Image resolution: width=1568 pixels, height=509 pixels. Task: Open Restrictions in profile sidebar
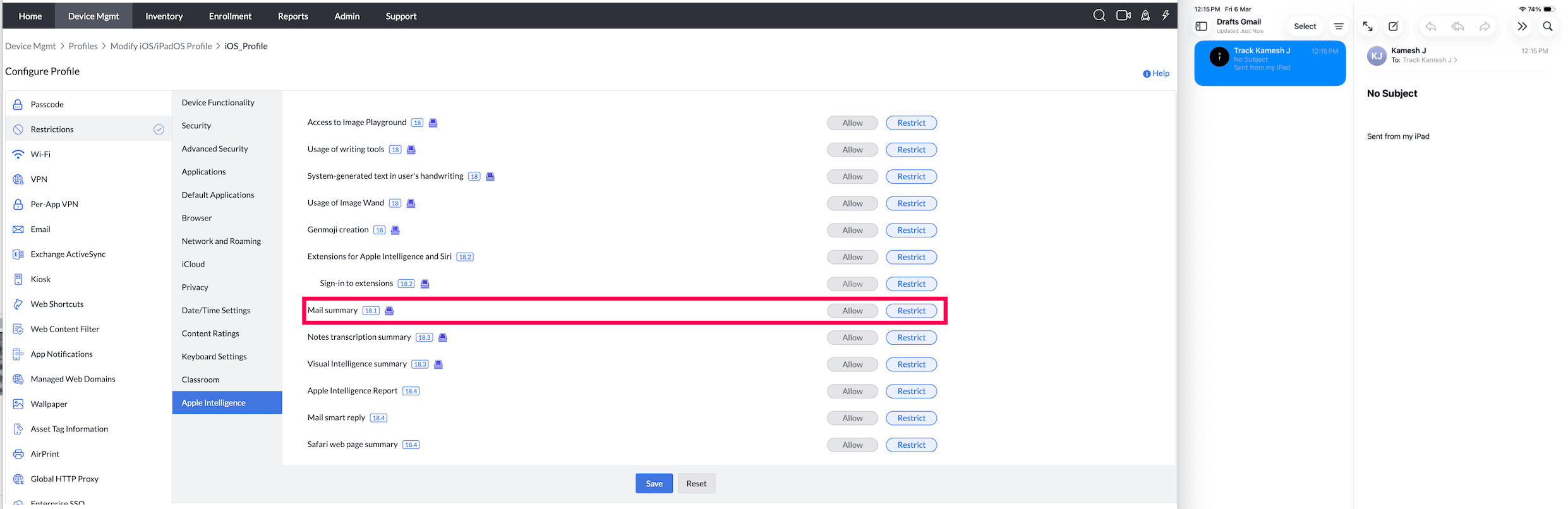(x=89, y=129)
